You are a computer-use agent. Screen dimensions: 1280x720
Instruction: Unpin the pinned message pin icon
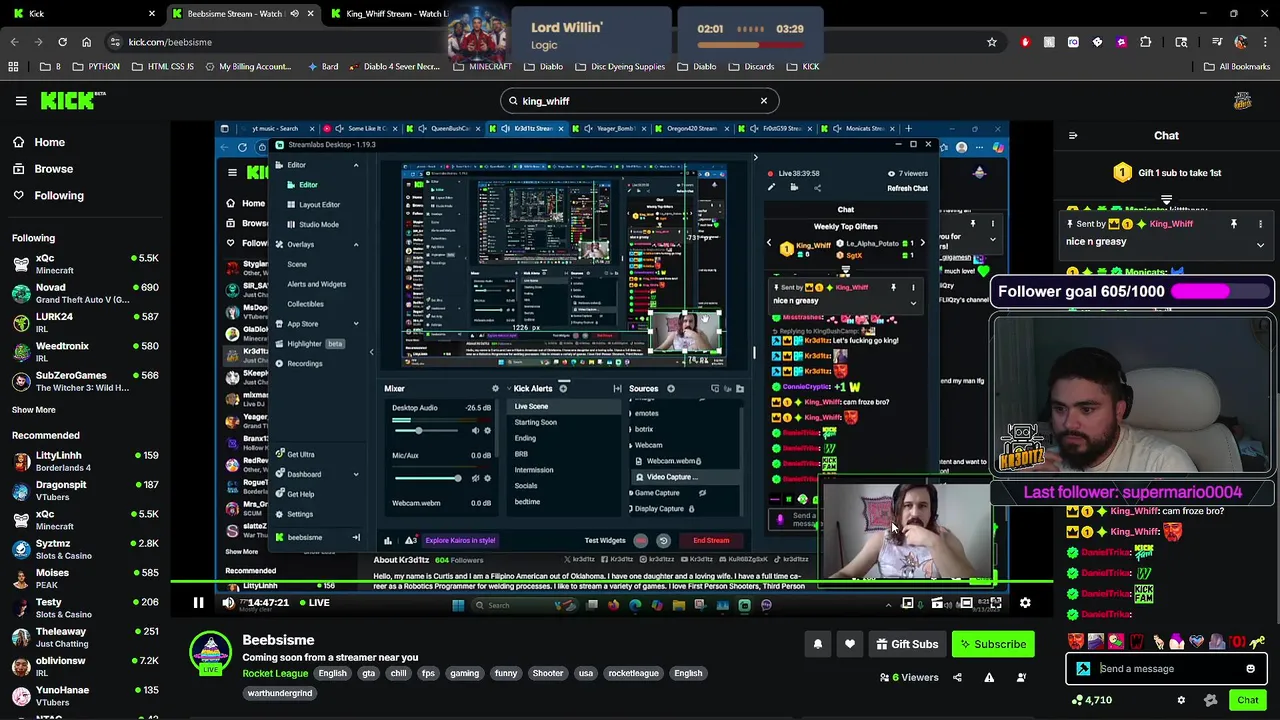click(1234, 224)
